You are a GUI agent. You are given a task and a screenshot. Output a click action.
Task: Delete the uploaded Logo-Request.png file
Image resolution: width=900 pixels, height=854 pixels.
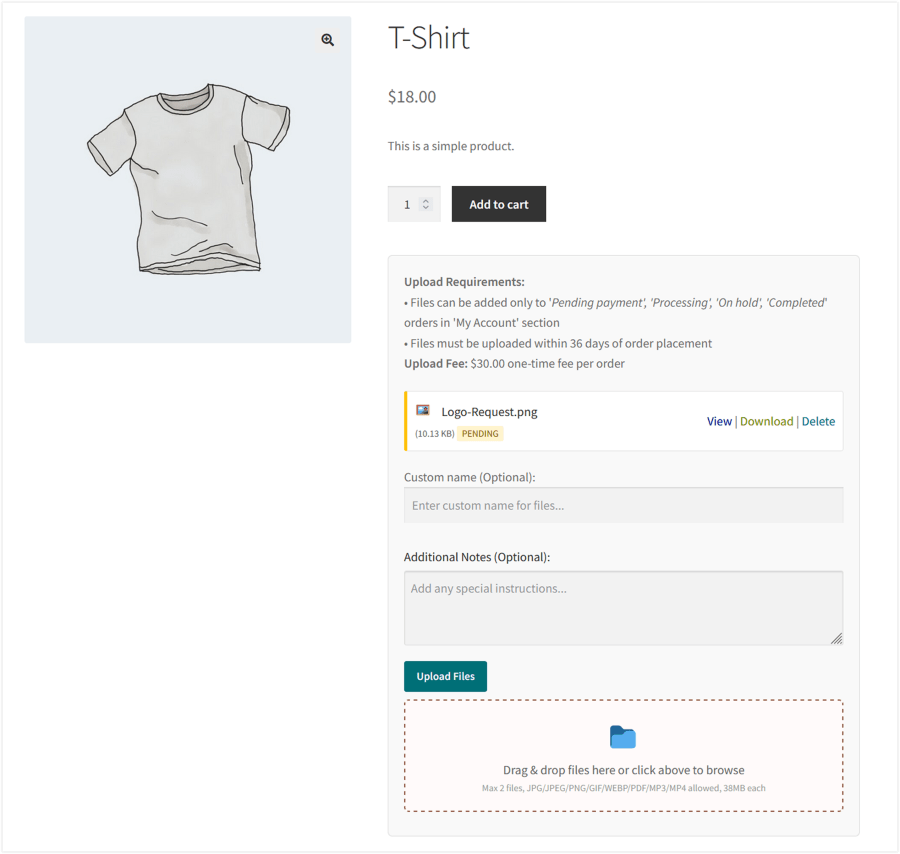tap(818, 422)
